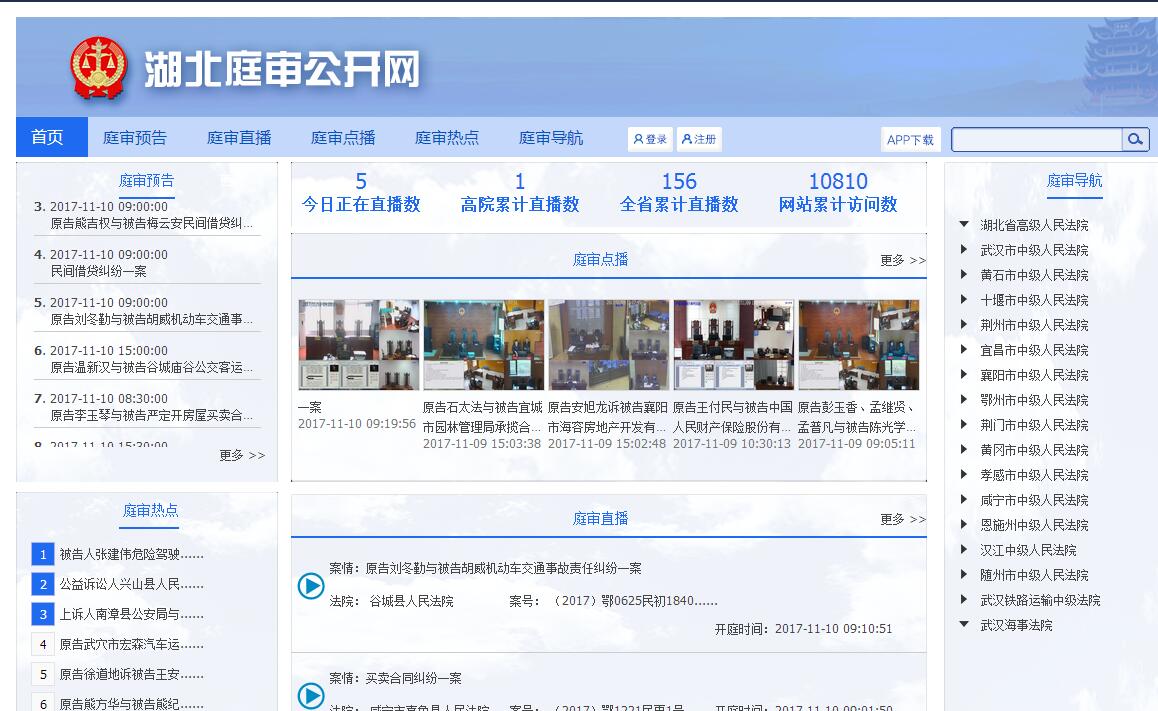Open the 原告王付民 video thumbnail
The height and width of the screenshot is (711, 1158).
point(733,345)
